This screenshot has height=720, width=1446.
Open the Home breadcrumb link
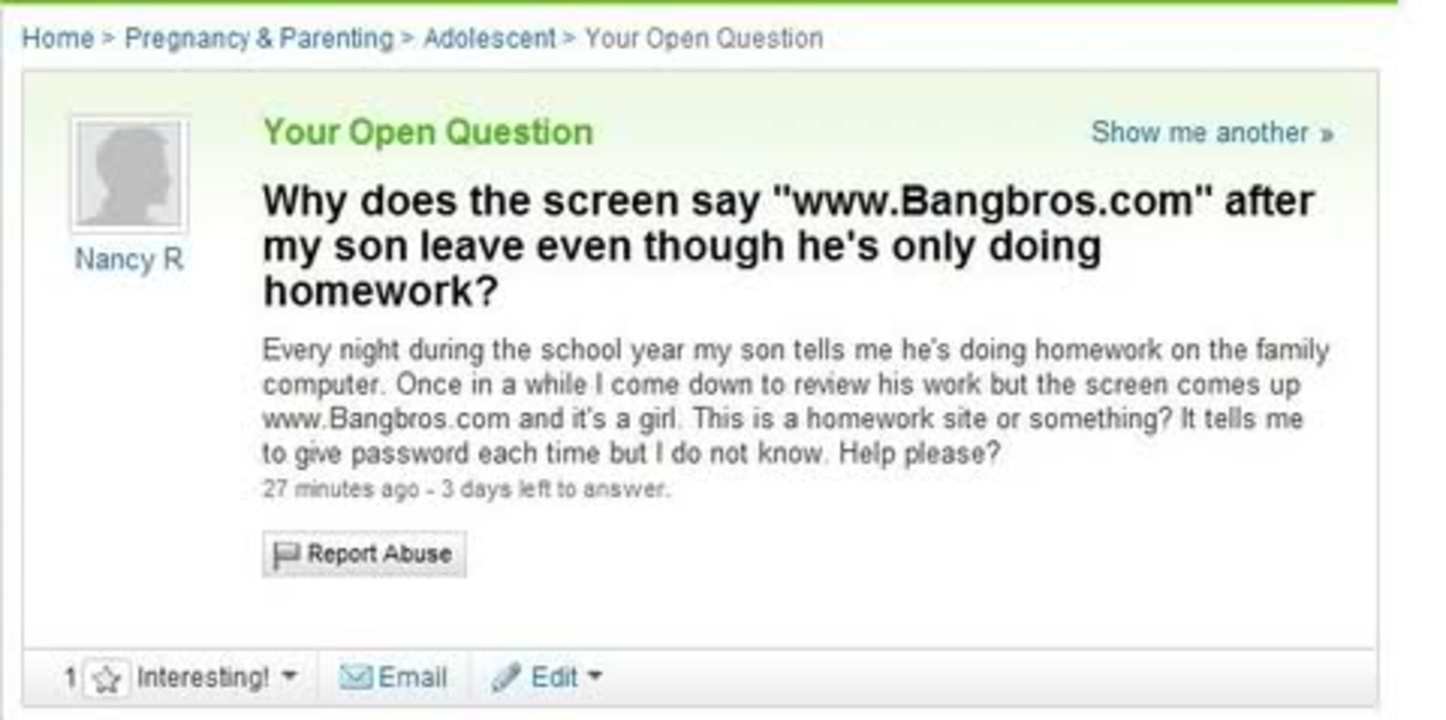pos(57,38)
